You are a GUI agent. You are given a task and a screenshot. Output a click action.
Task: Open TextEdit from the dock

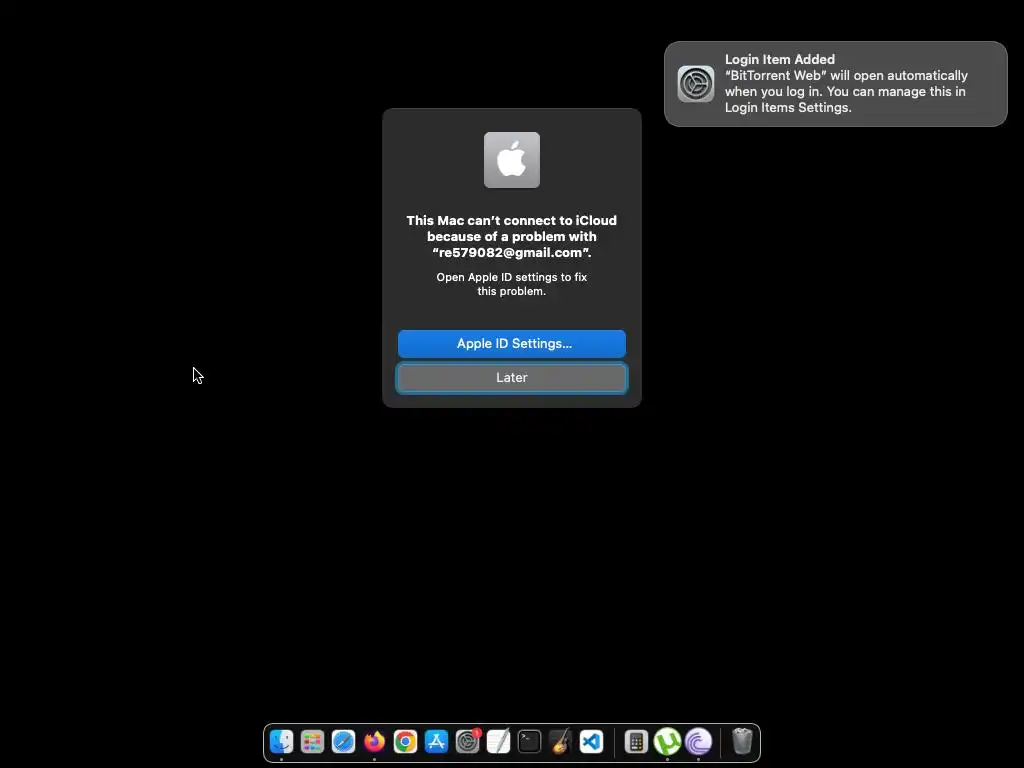[498, 741]
